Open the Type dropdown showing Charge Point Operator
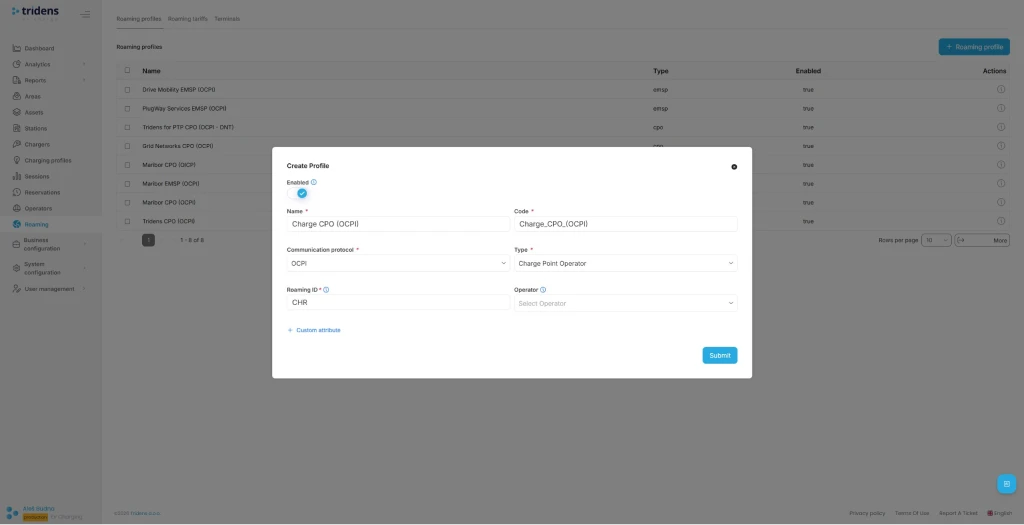The width and height of the screenshot is (1024, 525). [x=626, y=264]
